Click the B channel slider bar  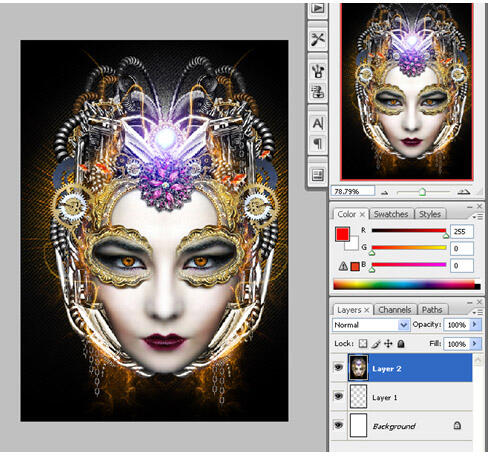click(x=409, y=264)
